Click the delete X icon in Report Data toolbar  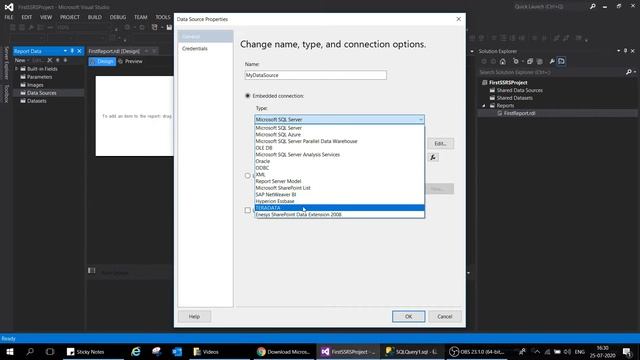50,60
